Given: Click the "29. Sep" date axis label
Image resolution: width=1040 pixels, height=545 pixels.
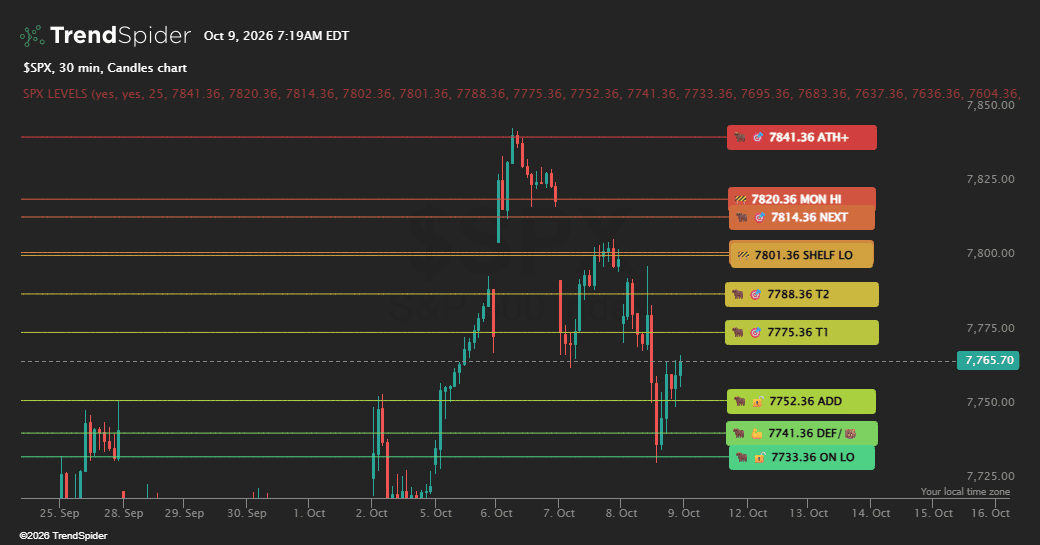Looking at the screenshot, I should 184,513.
